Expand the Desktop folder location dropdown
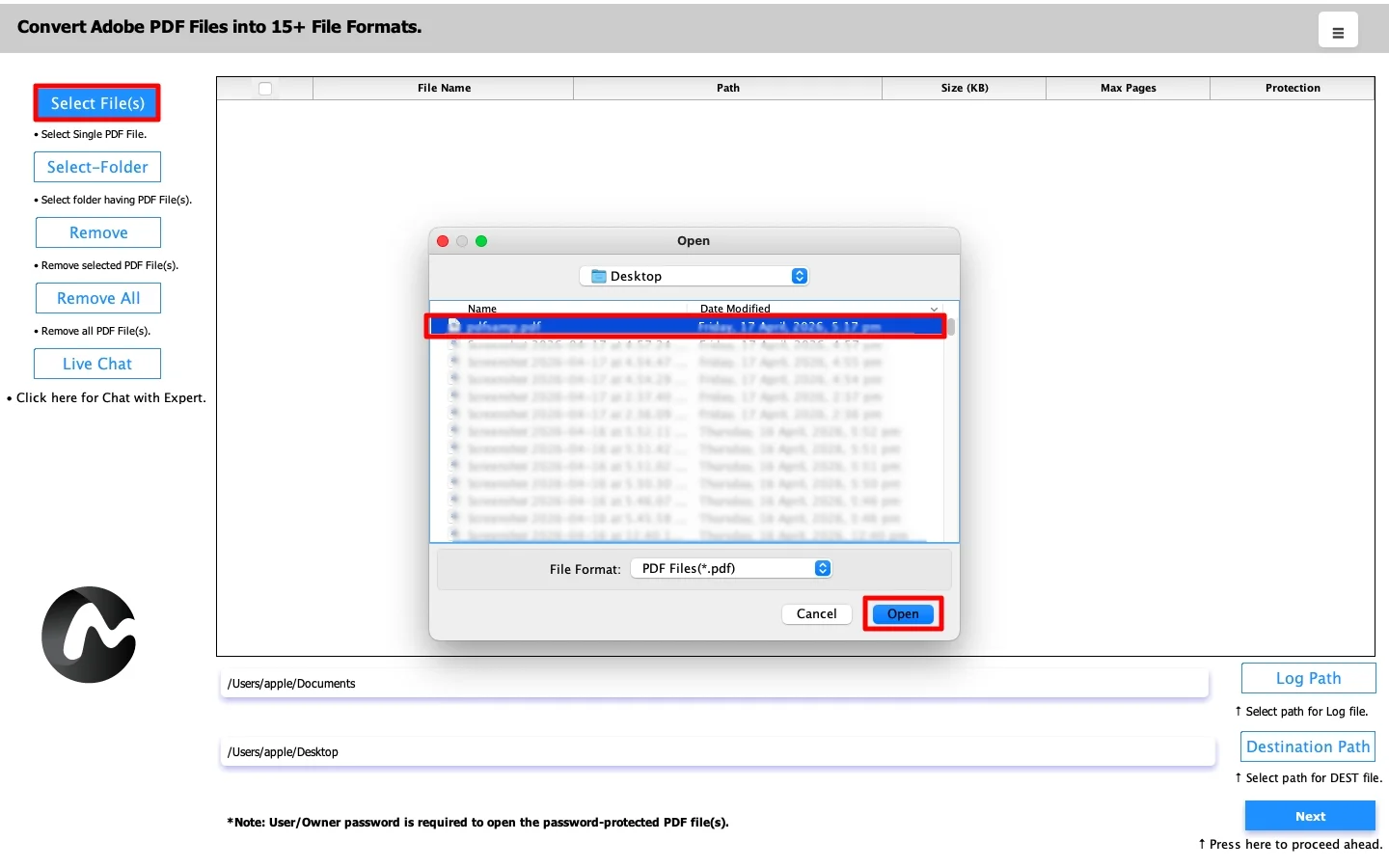The width and height of the screenshot is (1389, 868). [x=694, y=276]
